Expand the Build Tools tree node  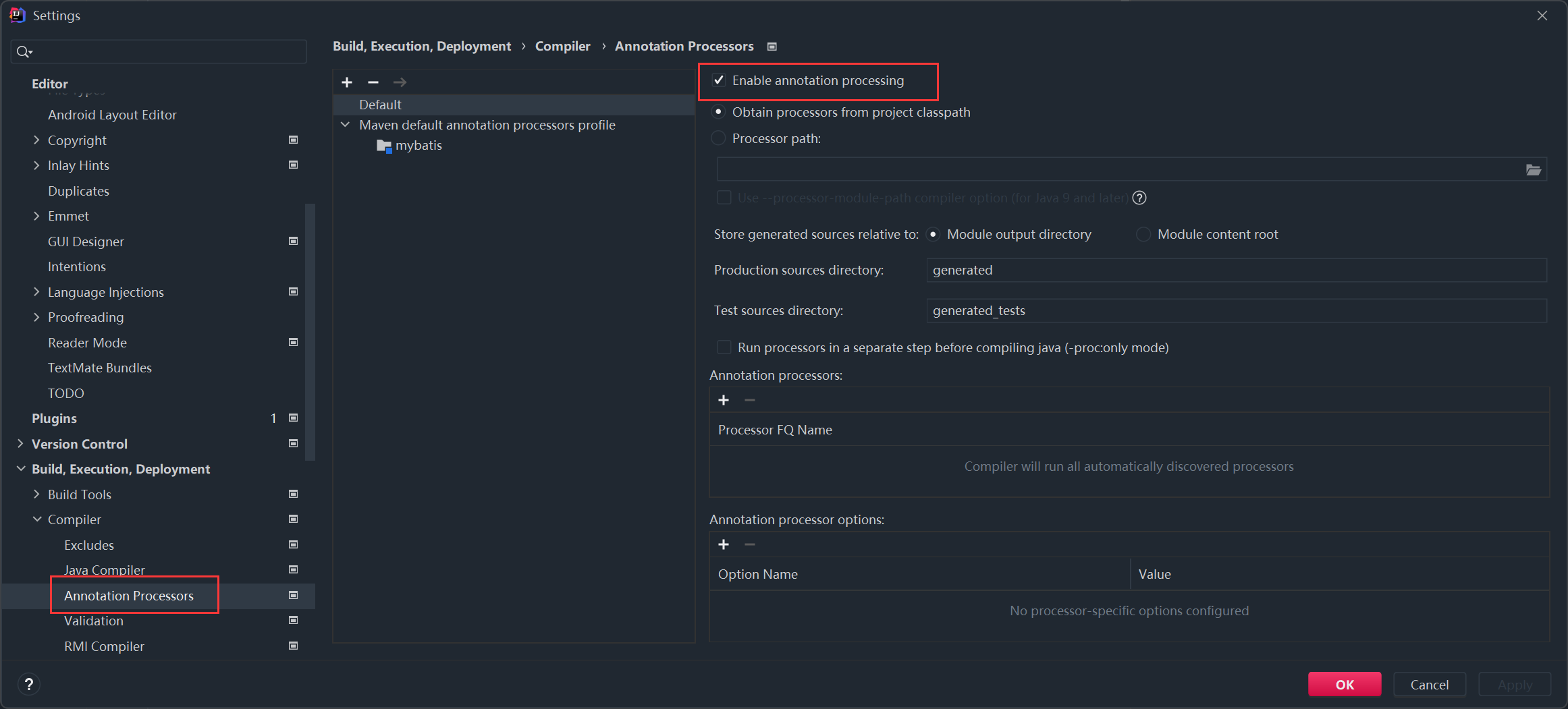36,494
